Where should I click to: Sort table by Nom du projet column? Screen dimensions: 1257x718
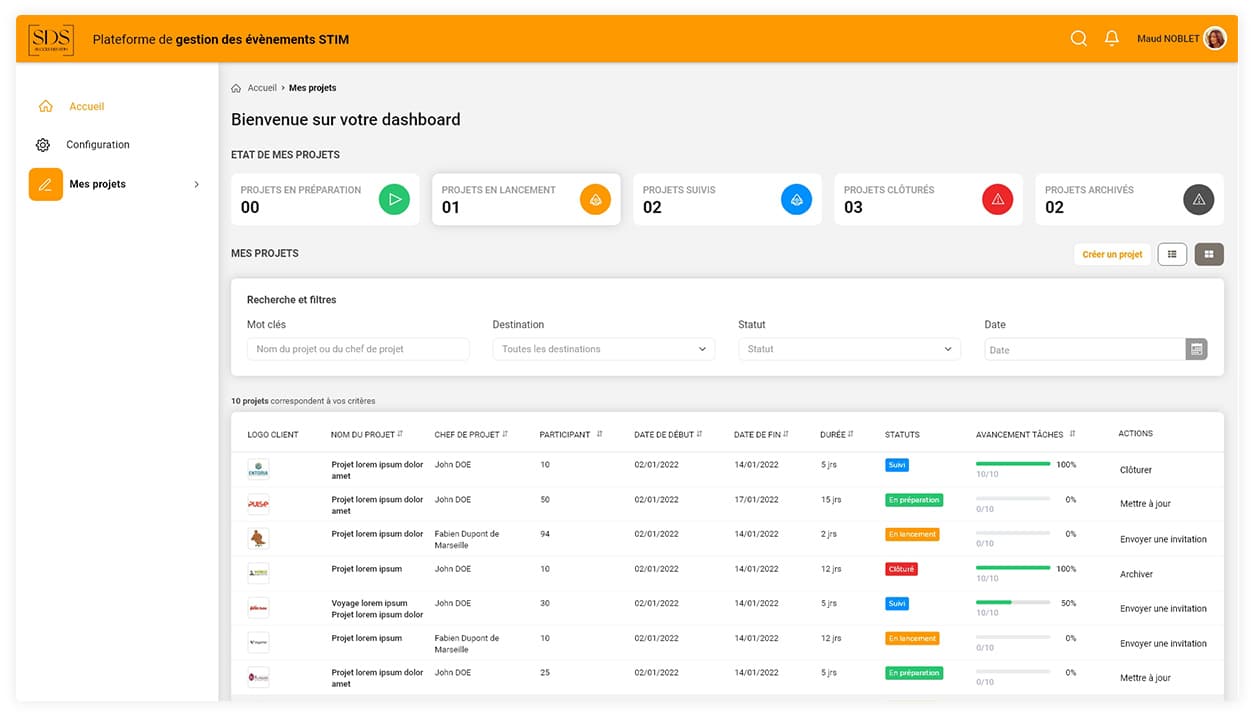tap(399, 434)
